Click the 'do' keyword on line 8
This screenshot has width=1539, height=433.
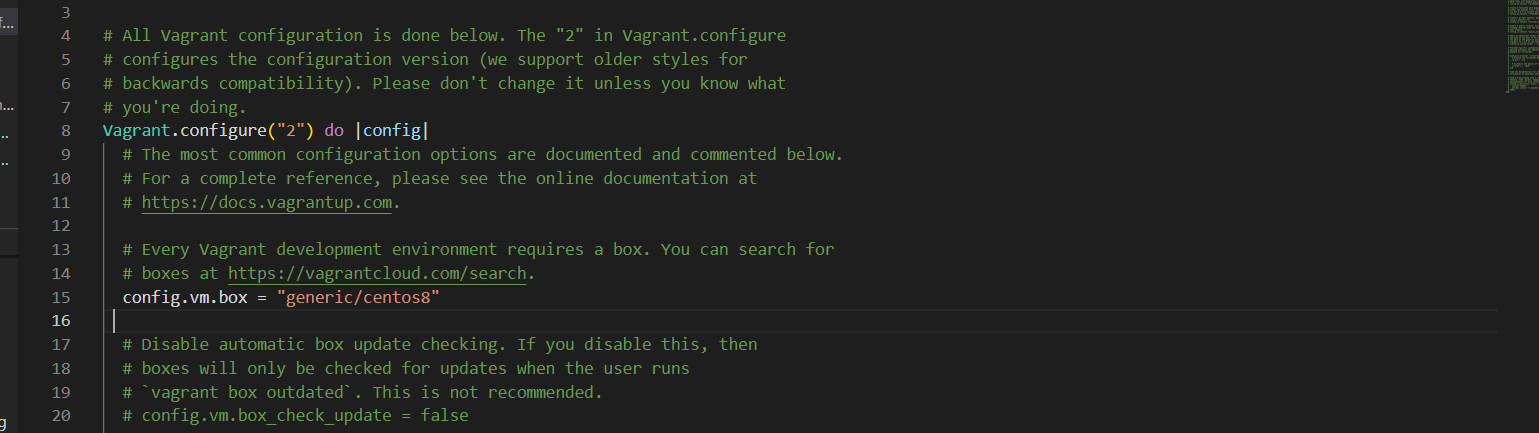point(334,131)
